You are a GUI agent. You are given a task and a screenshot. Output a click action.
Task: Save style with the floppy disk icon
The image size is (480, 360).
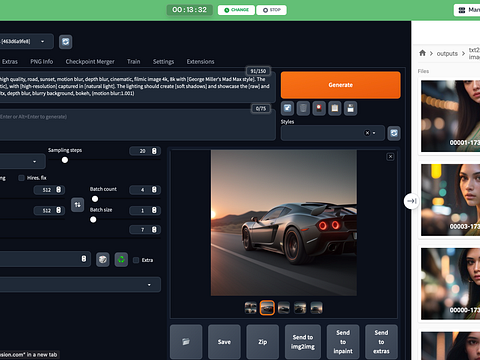pyautogui.click(x=351, y=108)
